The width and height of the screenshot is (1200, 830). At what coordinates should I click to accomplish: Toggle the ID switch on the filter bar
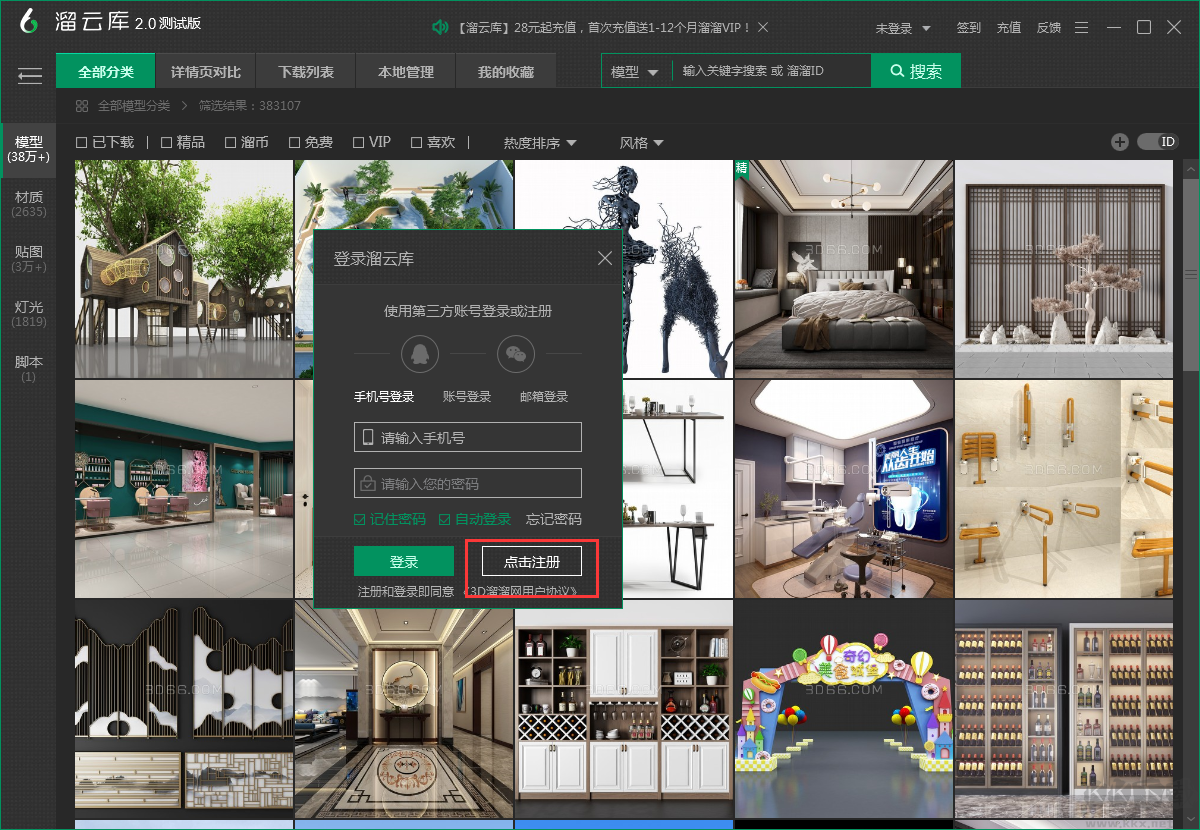click(x=1158, y=142)
